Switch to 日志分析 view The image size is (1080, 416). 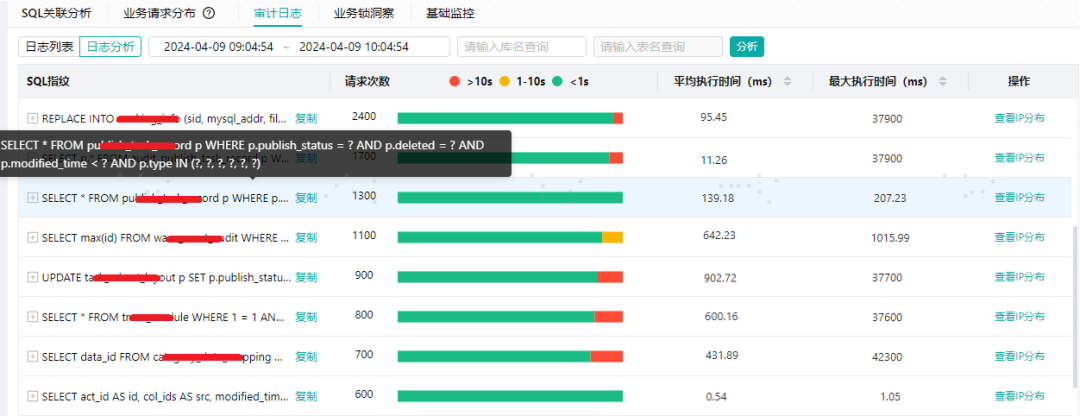click(x=110, y=46)
